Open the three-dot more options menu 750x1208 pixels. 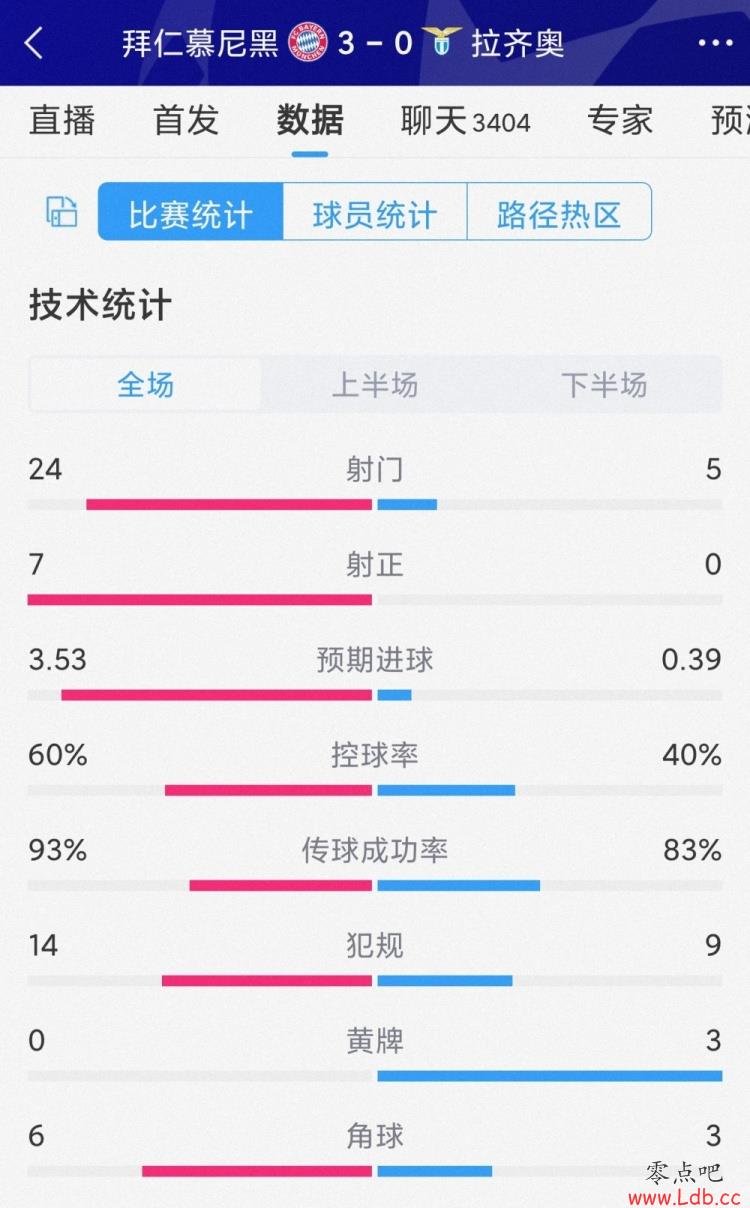tap(715, 43)
